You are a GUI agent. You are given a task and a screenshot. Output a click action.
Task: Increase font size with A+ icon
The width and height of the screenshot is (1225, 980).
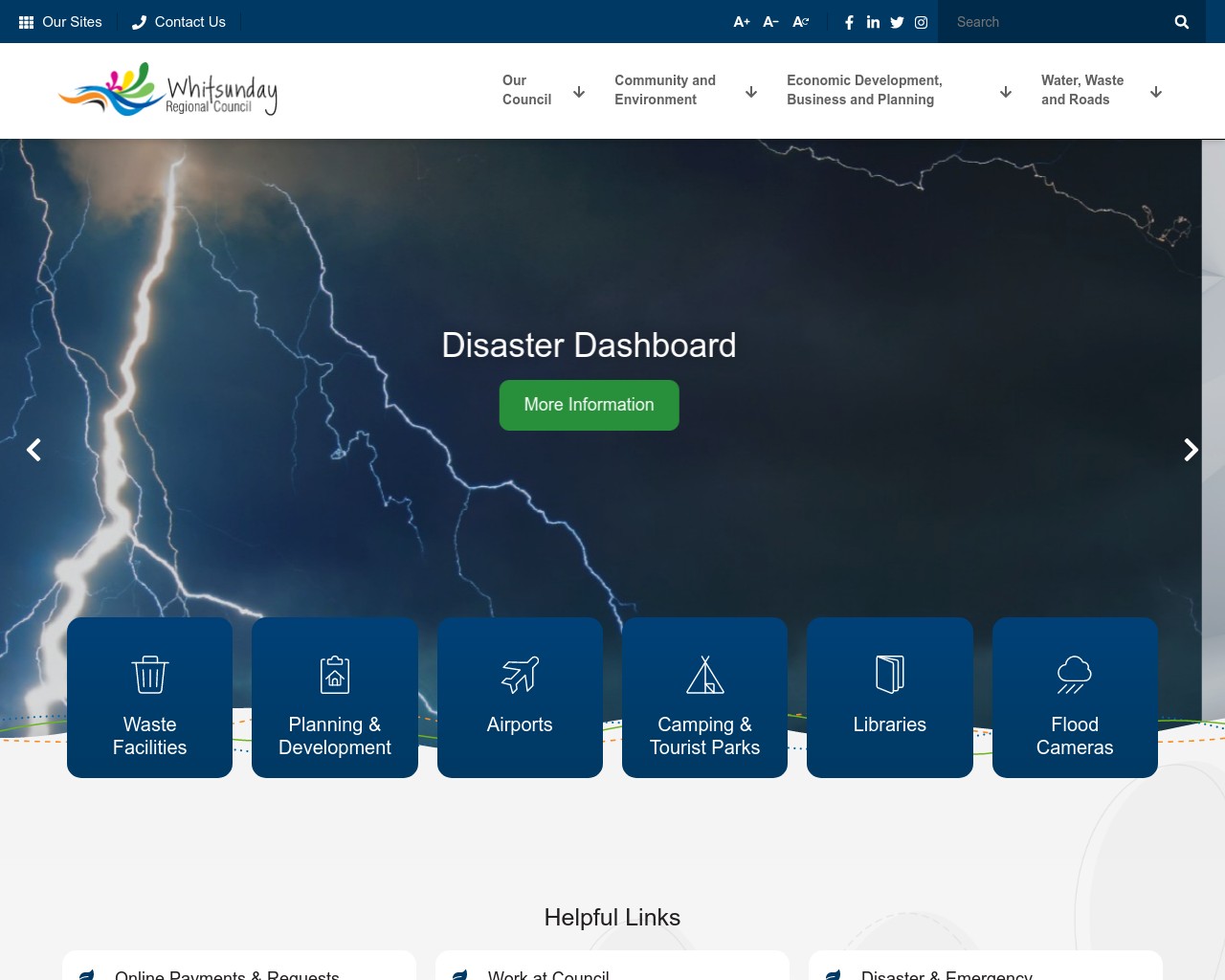coord(742,22)
